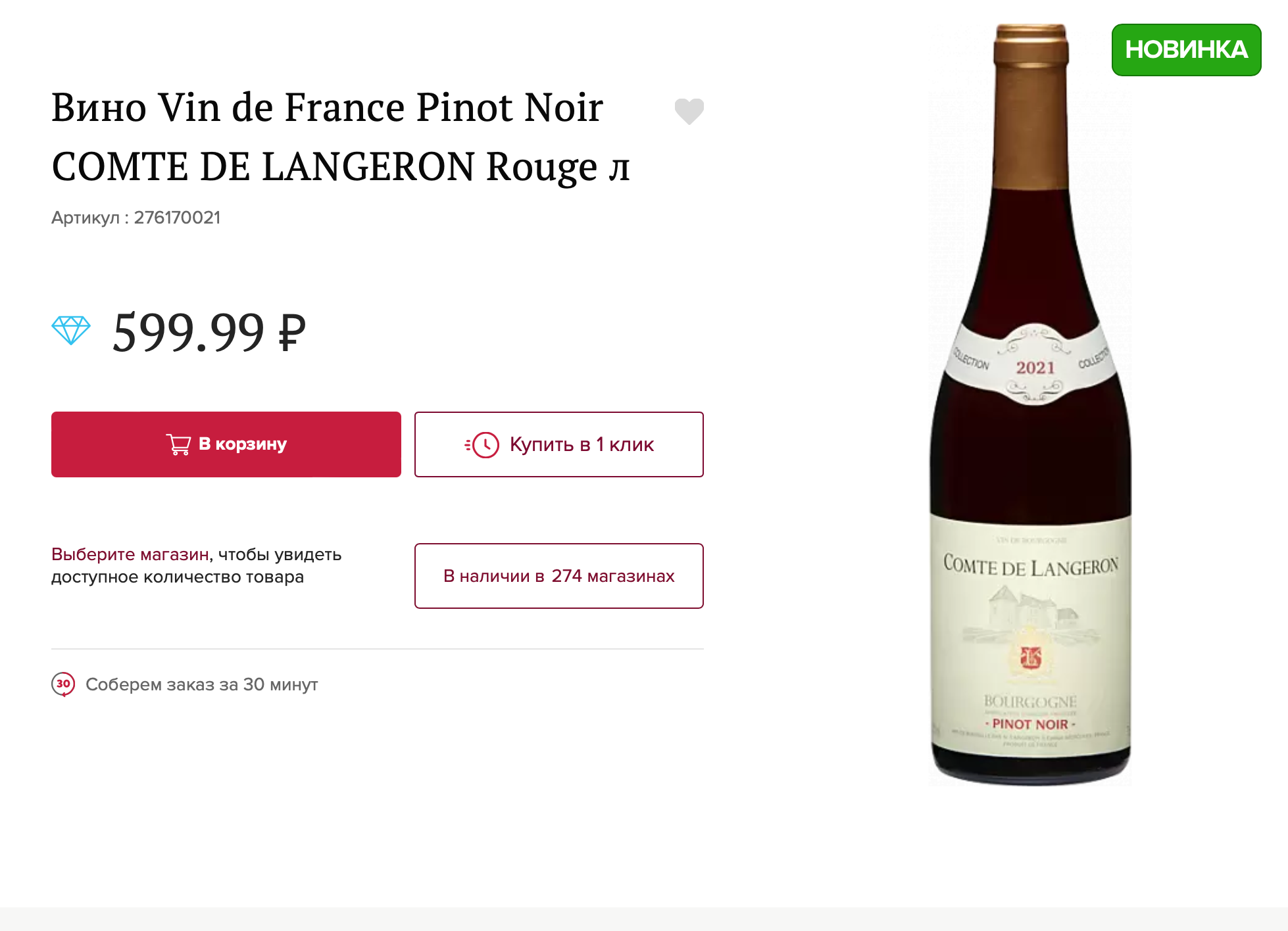Follow the Выберите магазин link
Screen dimensions: 1288x931
pos(130,554)
